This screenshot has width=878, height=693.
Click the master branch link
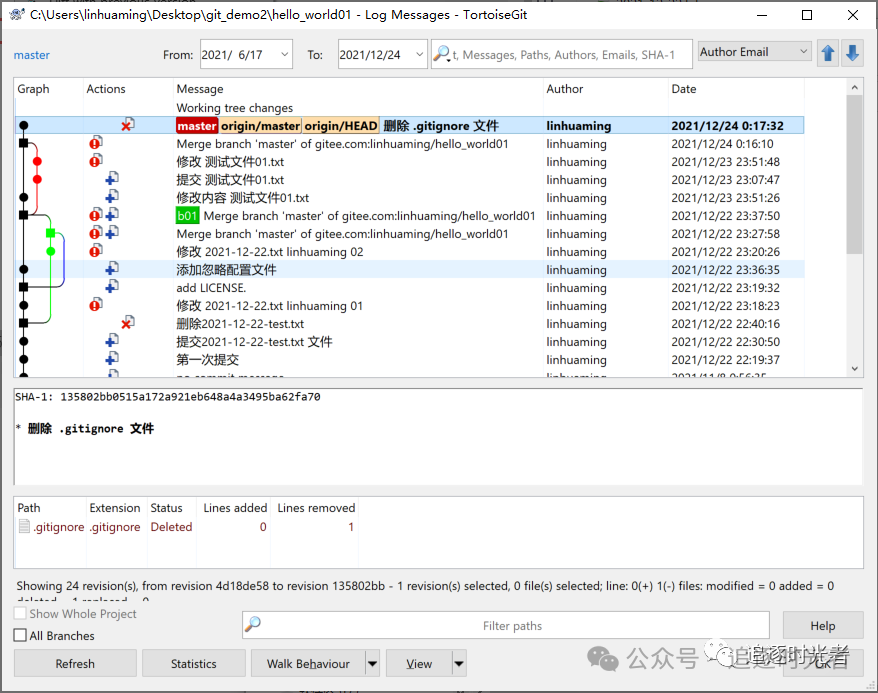coord(32,55)
